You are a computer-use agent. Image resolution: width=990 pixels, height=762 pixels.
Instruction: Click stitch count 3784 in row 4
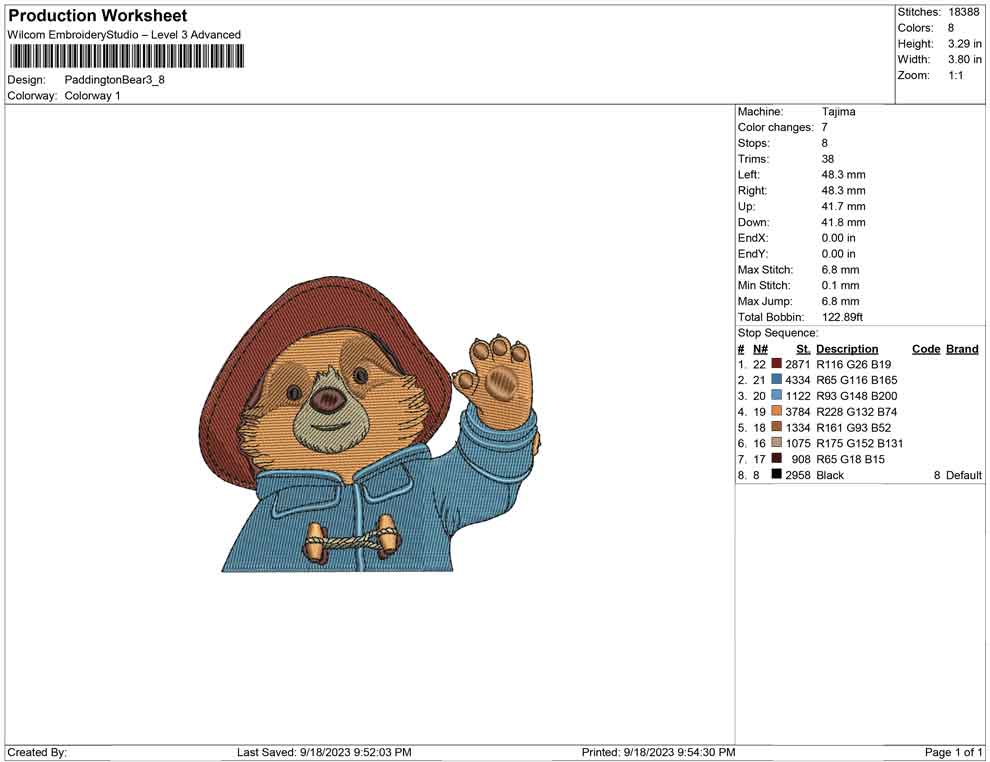click(x=797, y=412)
